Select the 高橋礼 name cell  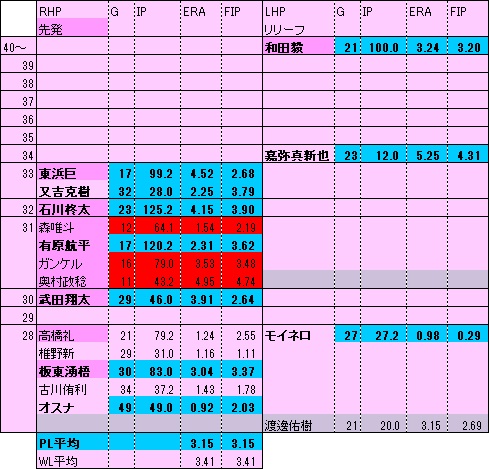pos(72,334)
